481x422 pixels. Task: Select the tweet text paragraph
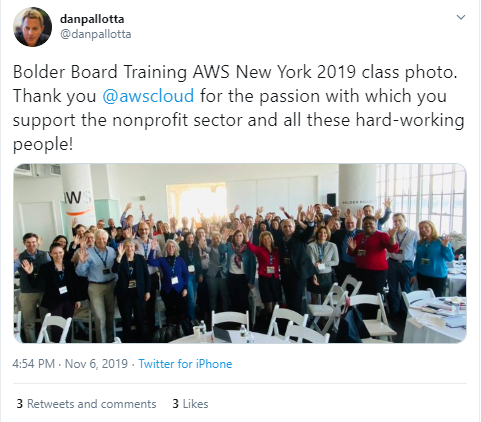(239, 108)
